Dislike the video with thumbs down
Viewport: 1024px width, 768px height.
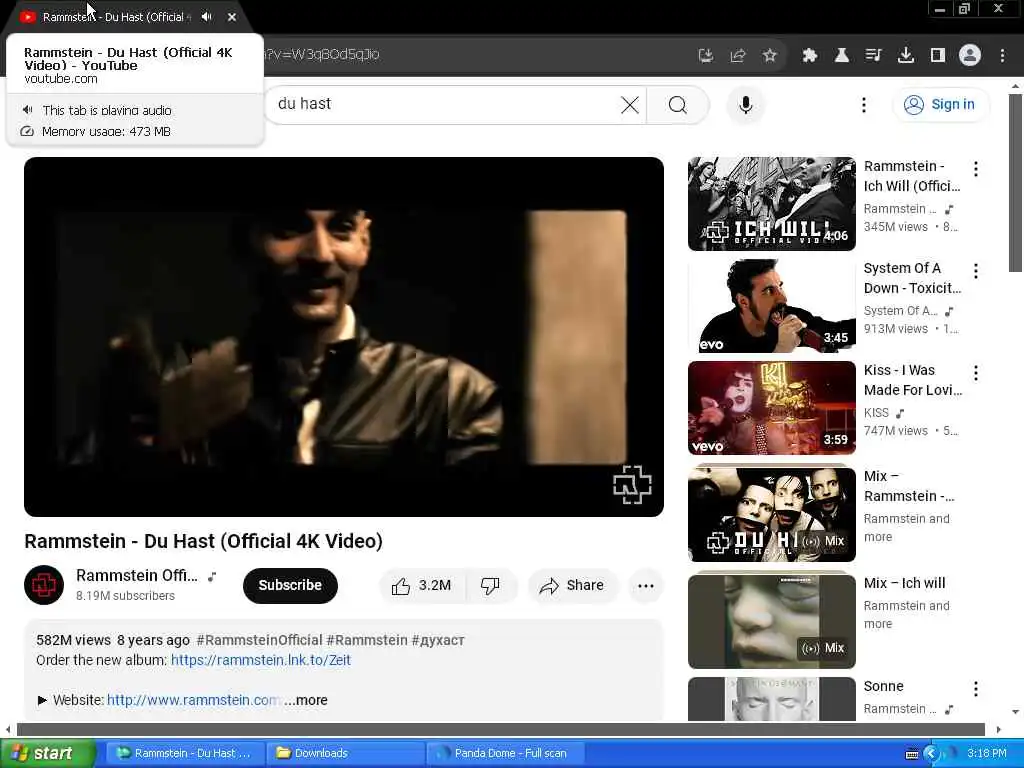pyautogui.click(x=490, y=586)
